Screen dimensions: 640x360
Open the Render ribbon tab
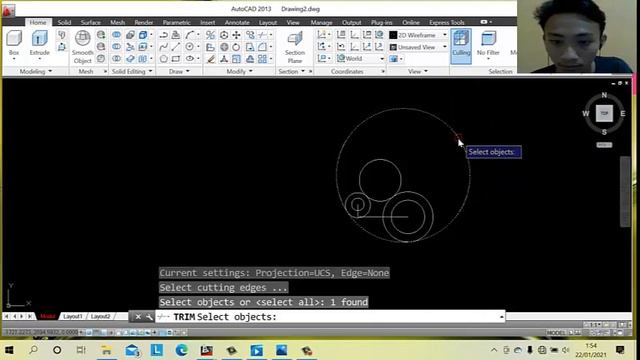click(144, 22)
